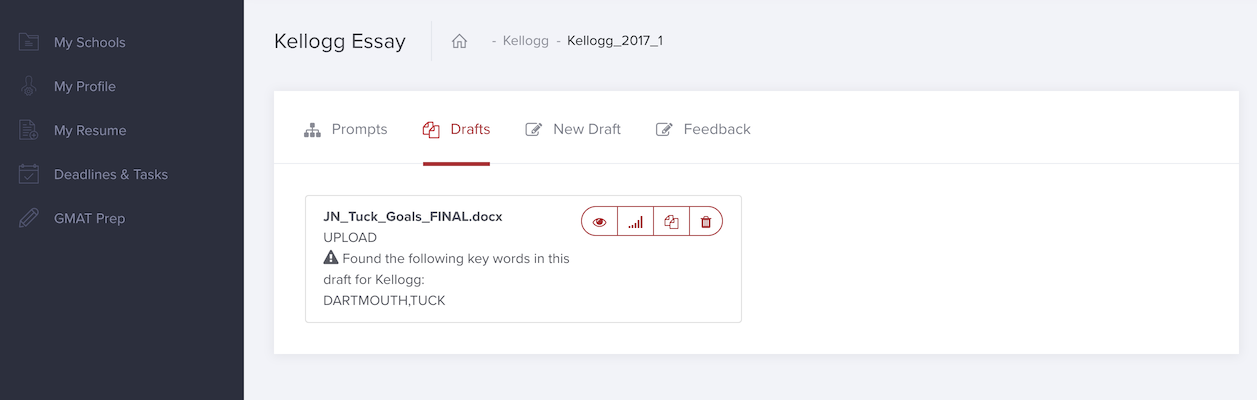Duplicate the draft with the copy icon
The width and height of the screenshot is (1257, 400).
pos(671,222)
